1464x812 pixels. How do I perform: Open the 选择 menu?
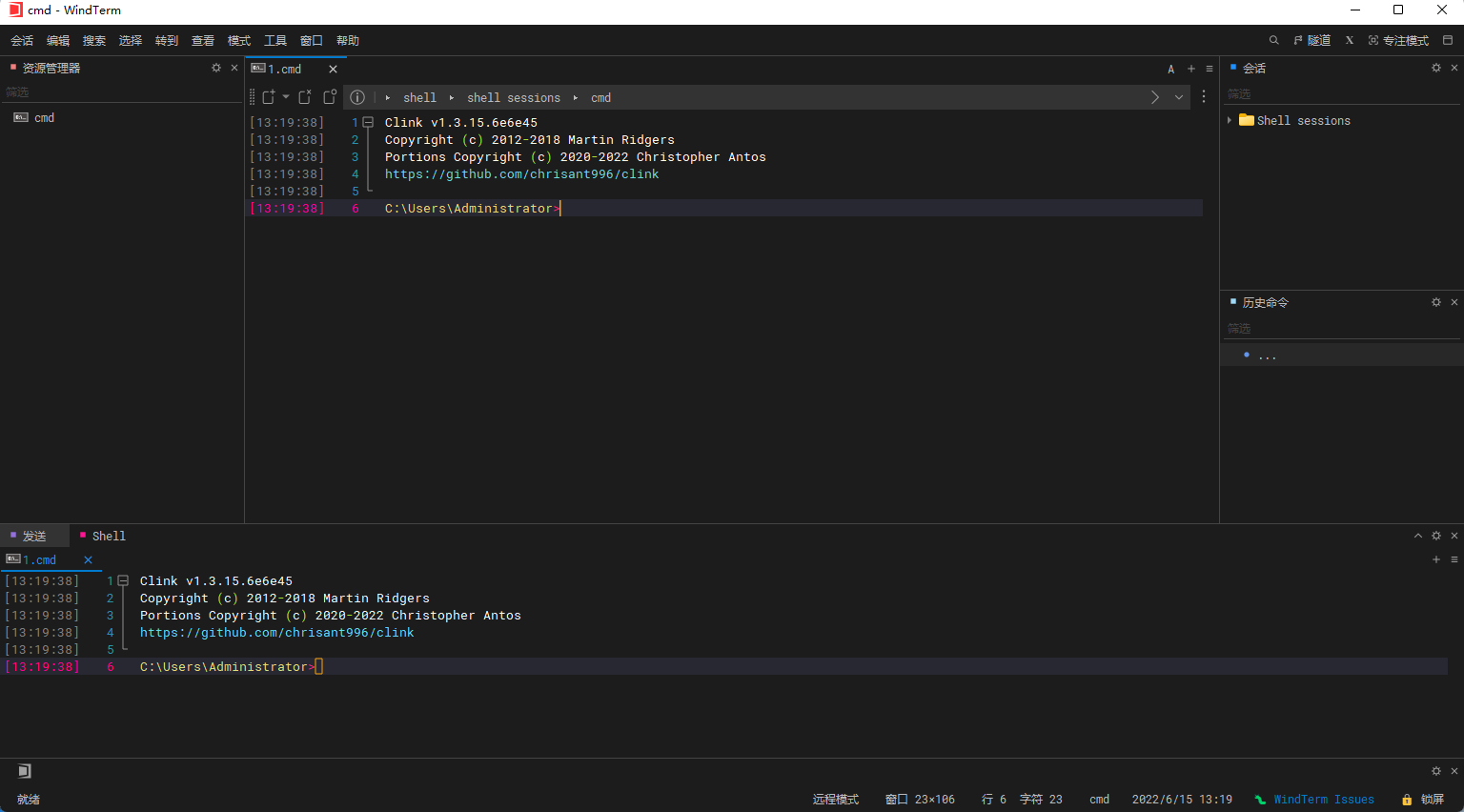click(131, 40)
